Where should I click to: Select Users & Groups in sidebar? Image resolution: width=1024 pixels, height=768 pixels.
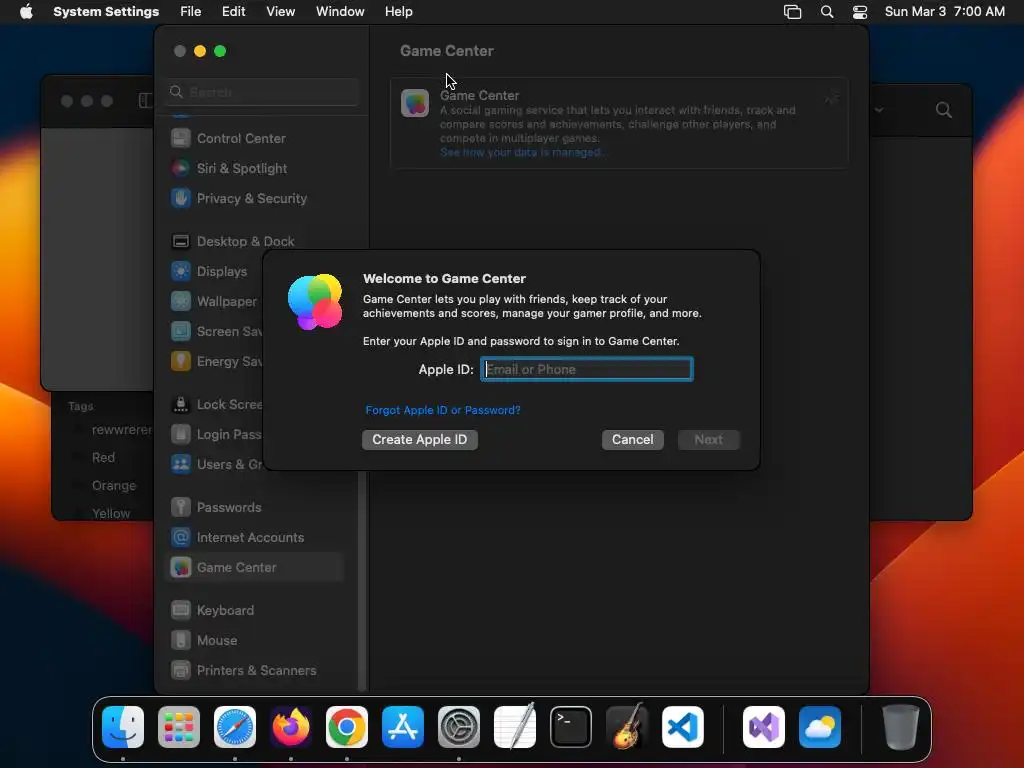(x=214, y=465)
